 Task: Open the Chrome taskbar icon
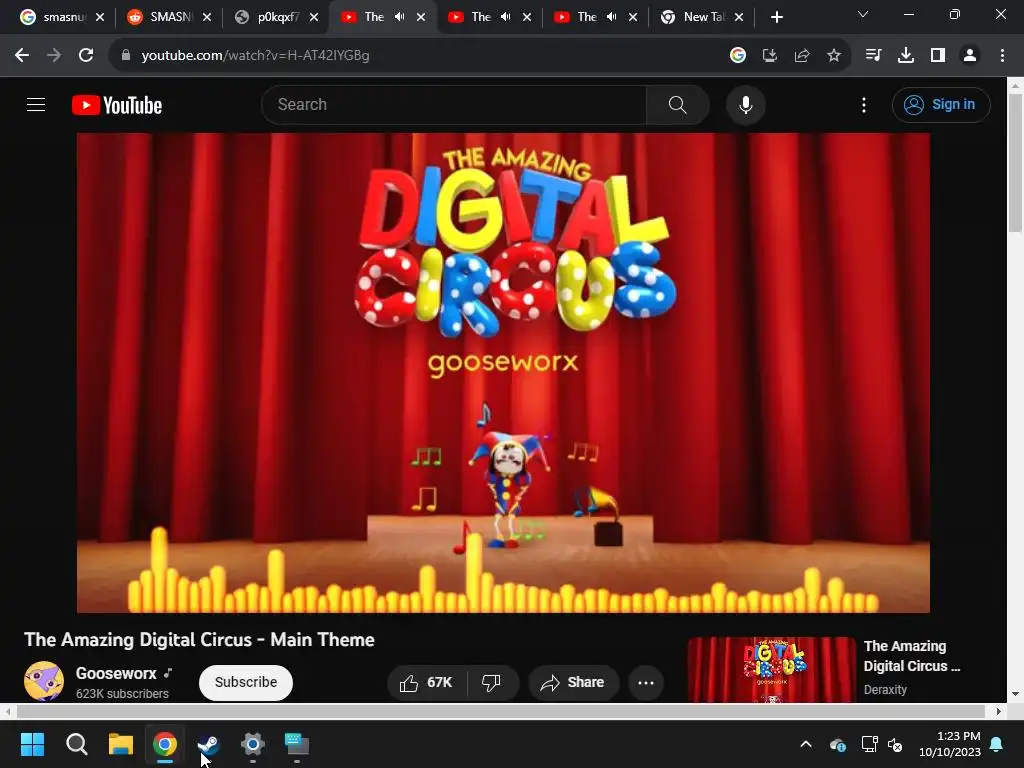(x=165, y=744)
